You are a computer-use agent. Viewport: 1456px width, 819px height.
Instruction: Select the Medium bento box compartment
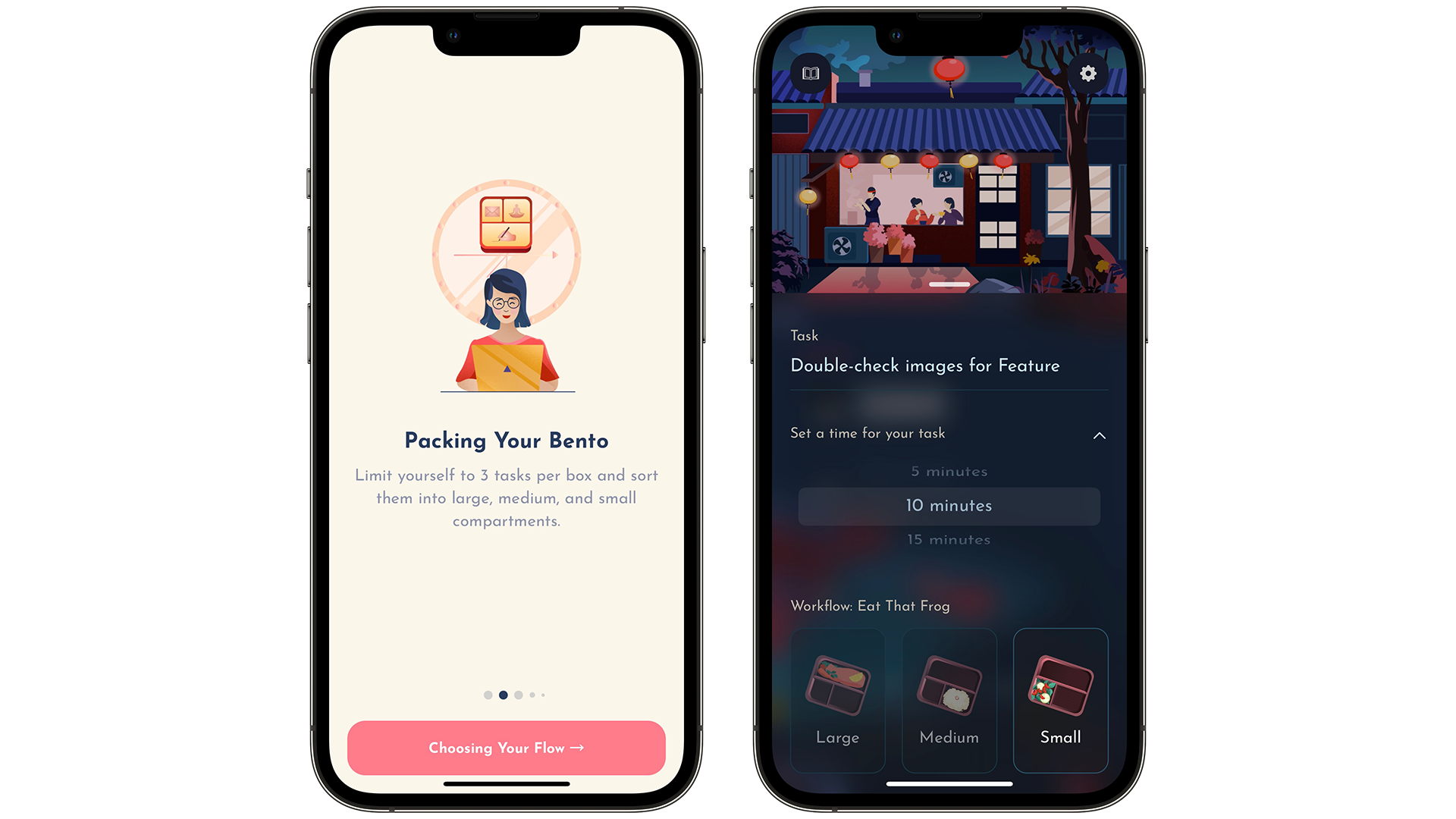click(x=948, y=700)
